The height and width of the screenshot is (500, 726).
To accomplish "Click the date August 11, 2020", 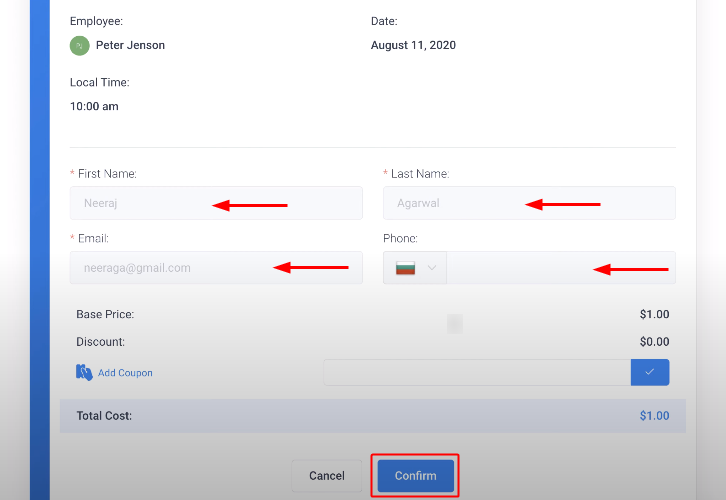I will tap(413, 45).
